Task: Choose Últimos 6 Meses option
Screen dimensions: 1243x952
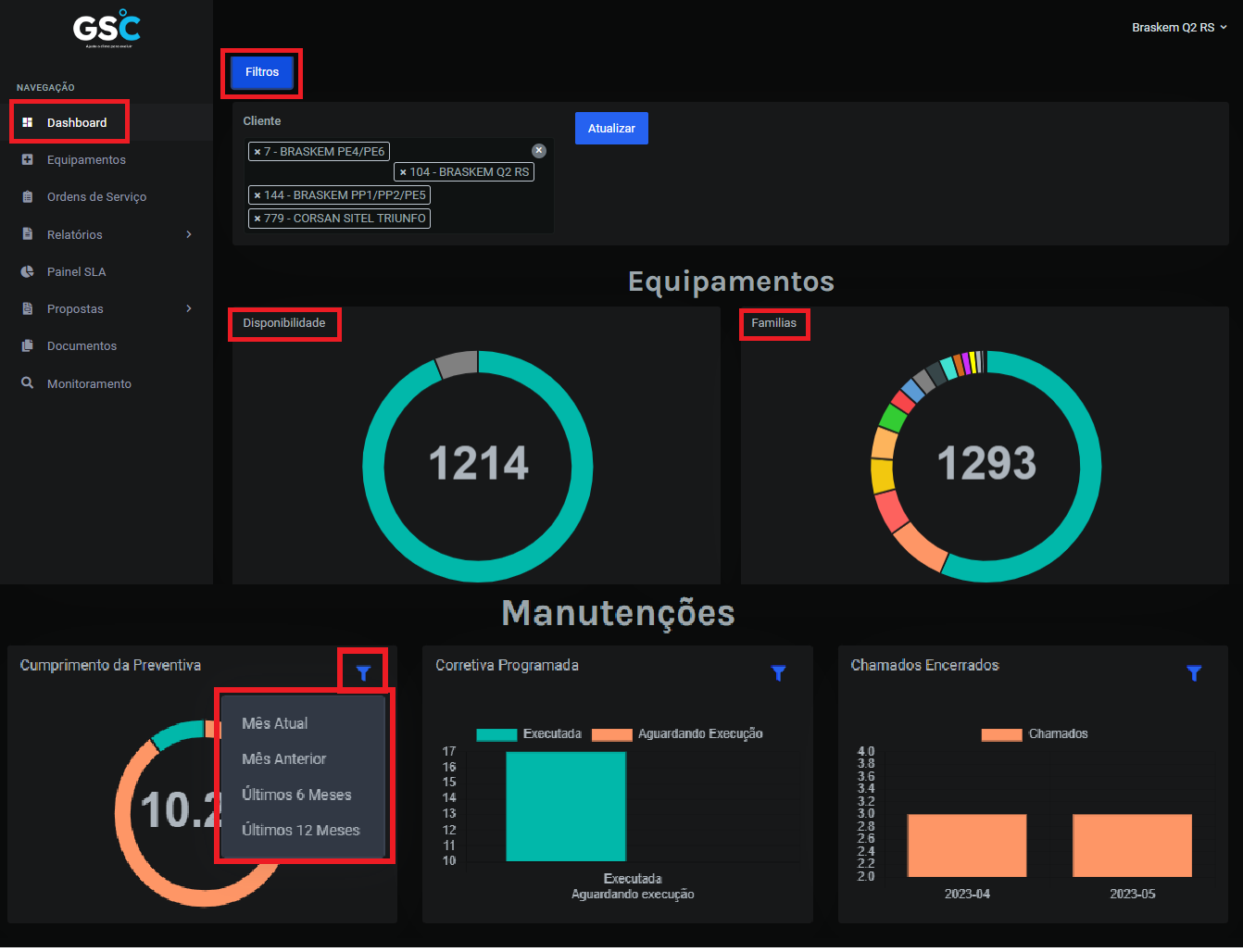Action: coord(303,795)
